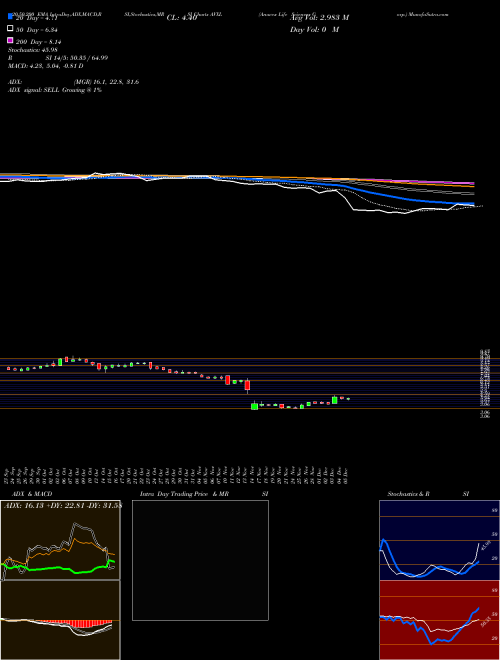Select the '50 Day = 6.34' label
The height and width of the screenshot is (660, 500).
[x=37, y=30]
